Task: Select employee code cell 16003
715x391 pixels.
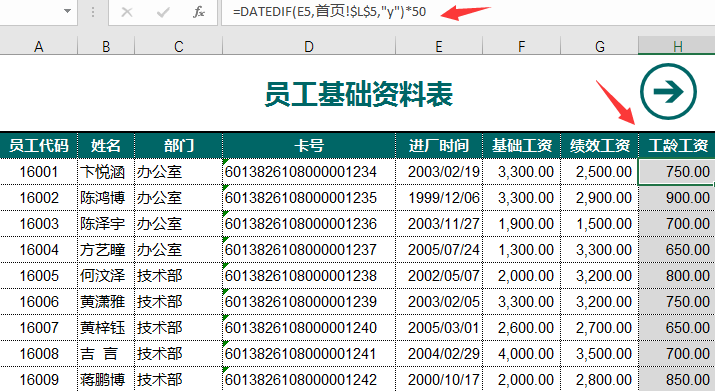Action: click(x=39, y=224)
